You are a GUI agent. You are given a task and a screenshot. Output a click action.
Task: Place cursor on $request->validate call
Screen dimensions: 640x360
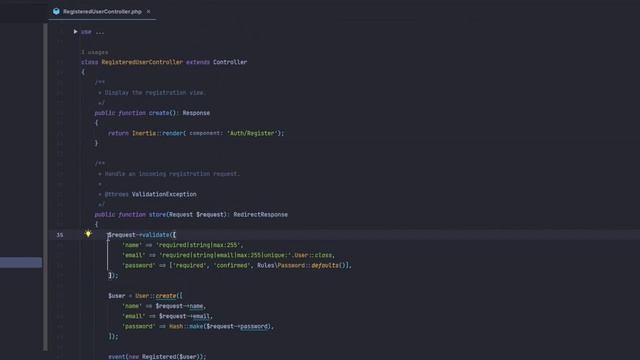click(142, 235)
